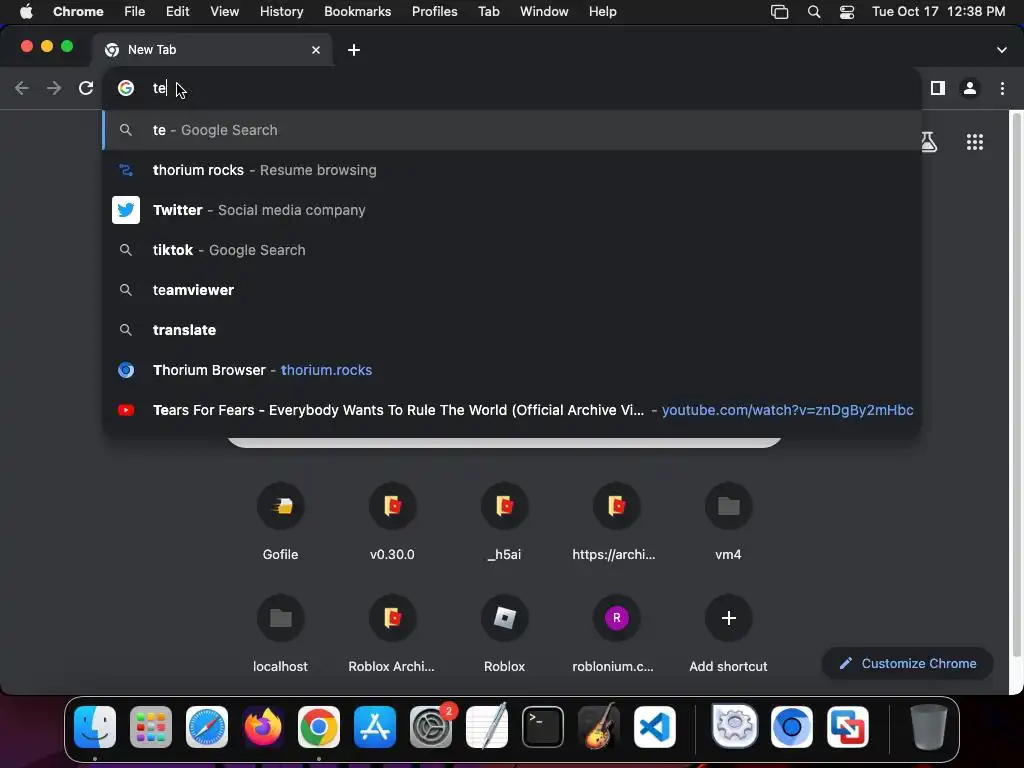Select the teamviewer suggestion
This screenshot has height=768, width=1024.
click(512, 289)
